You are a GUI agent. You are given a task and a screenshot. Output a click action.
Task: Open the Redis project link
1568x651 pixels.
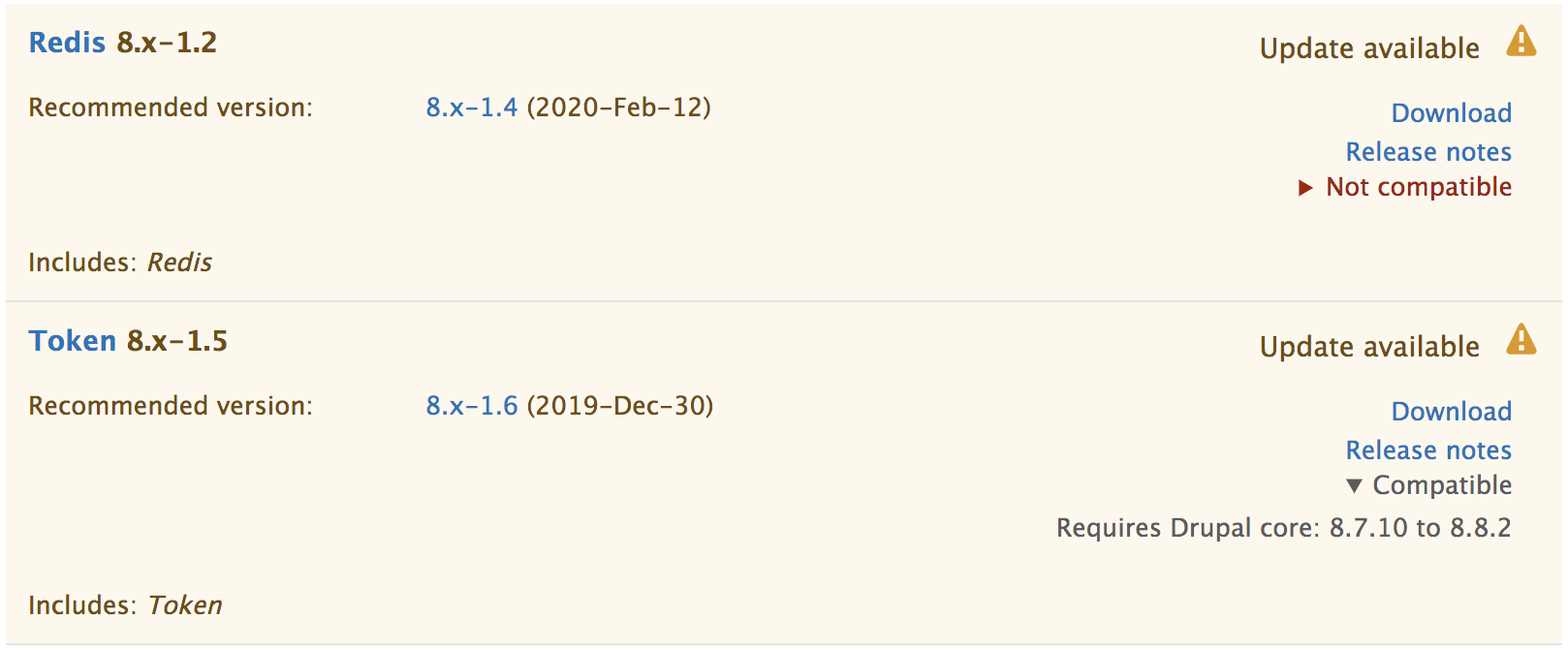[x=67, y=43]
